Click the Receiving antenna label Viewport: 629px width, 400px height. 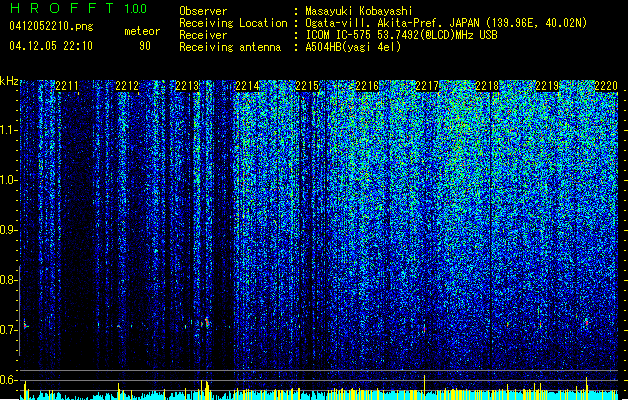(230, 47)
